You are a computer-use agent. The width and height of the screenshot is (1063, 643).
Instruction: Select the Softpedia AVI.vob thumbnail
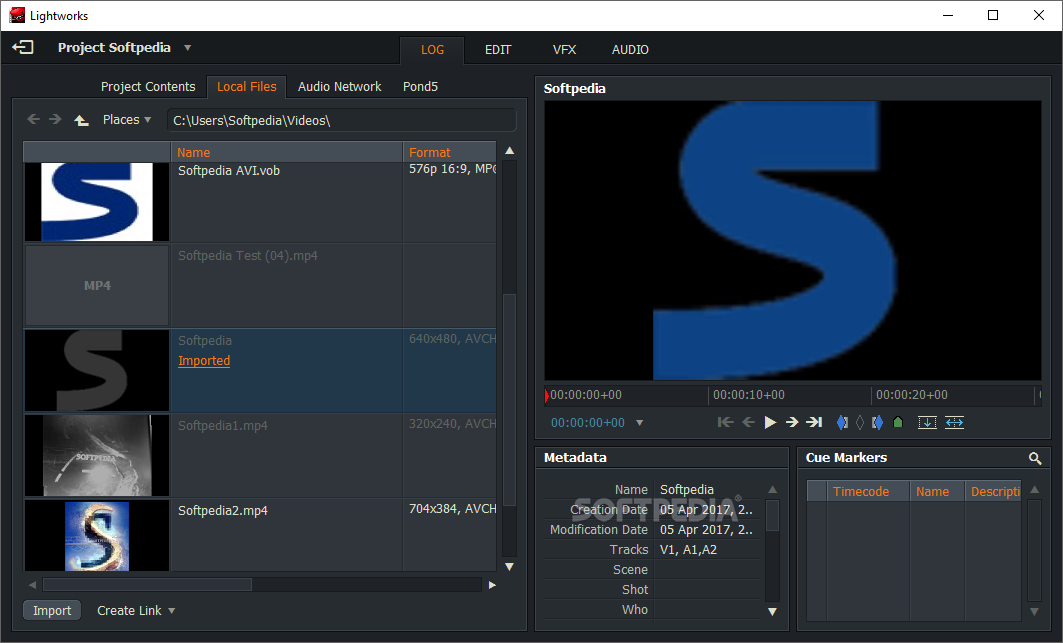(97, 201)
